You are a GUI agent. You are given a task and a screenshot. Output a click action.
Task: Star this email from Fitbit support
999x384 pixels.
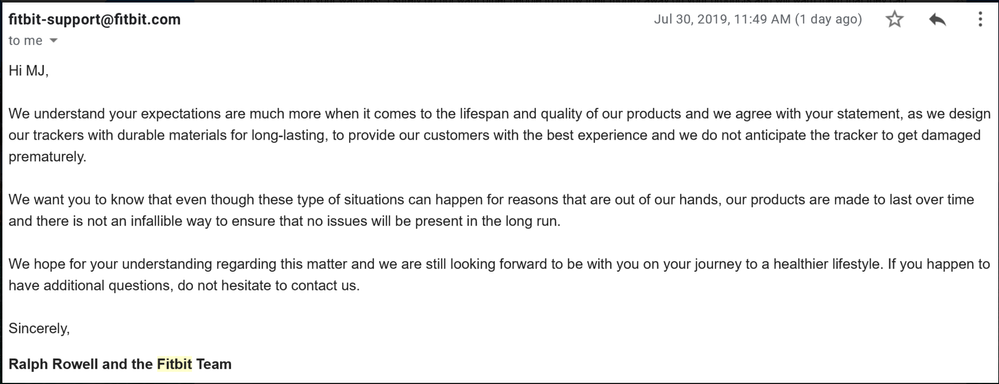click(x=895, y=19)
